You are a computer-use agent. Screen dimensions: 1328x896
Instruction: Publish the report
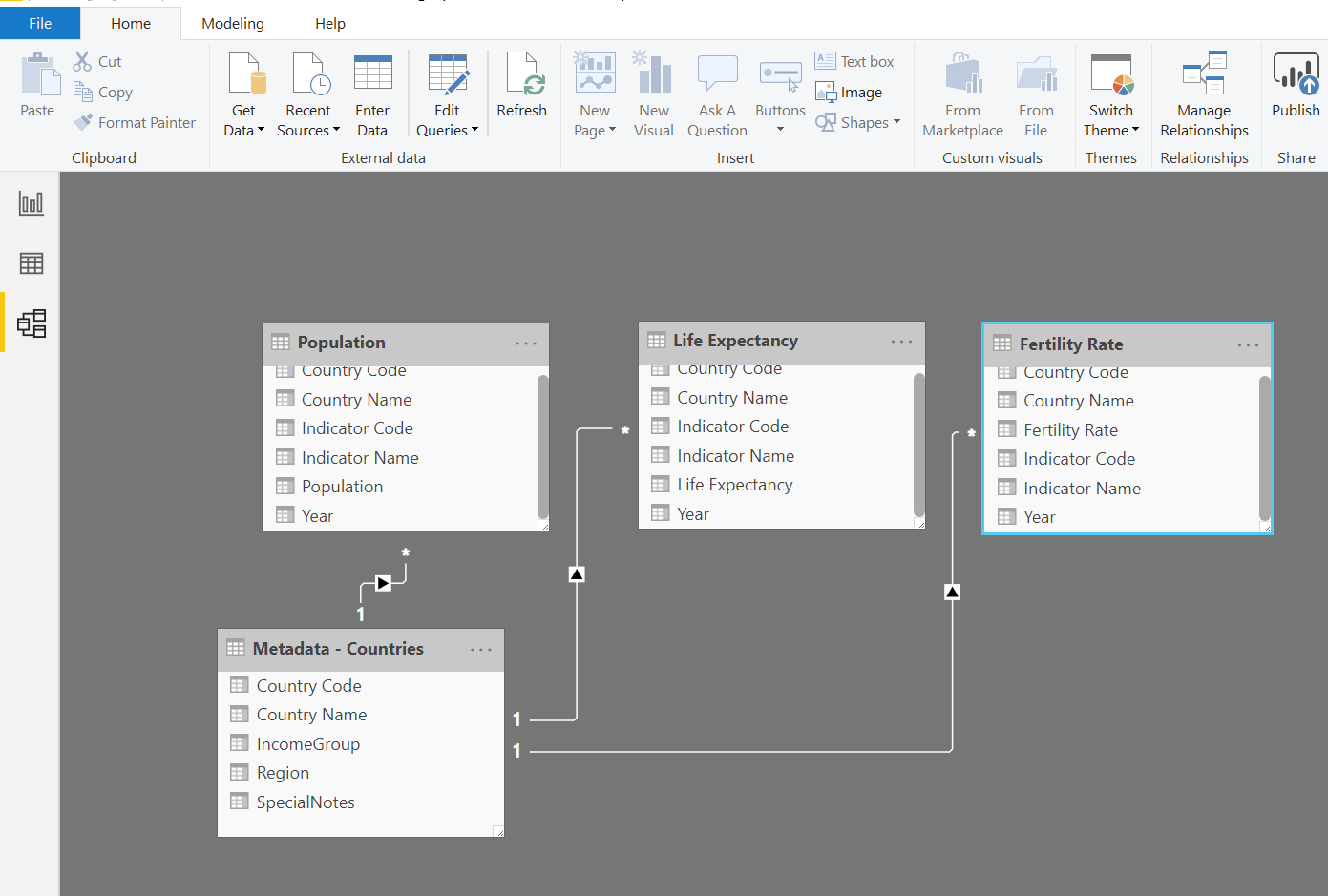pyautogui.click(x=1295, y=93)
